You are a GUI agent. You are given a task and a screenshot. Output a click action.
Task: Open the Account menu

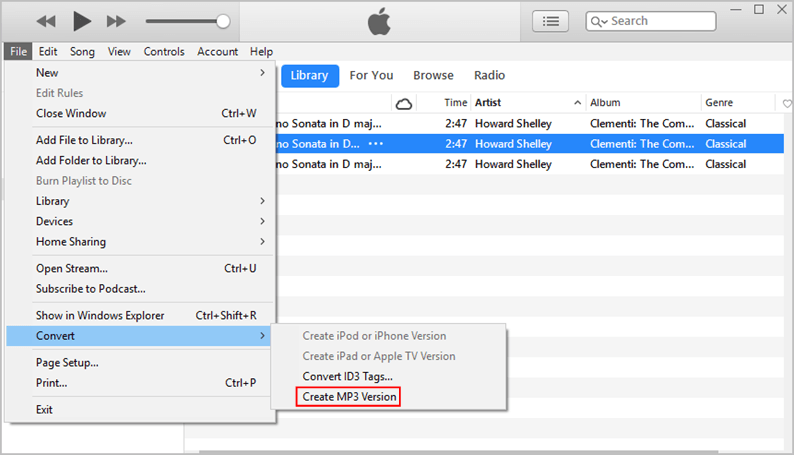click(218, 52)
